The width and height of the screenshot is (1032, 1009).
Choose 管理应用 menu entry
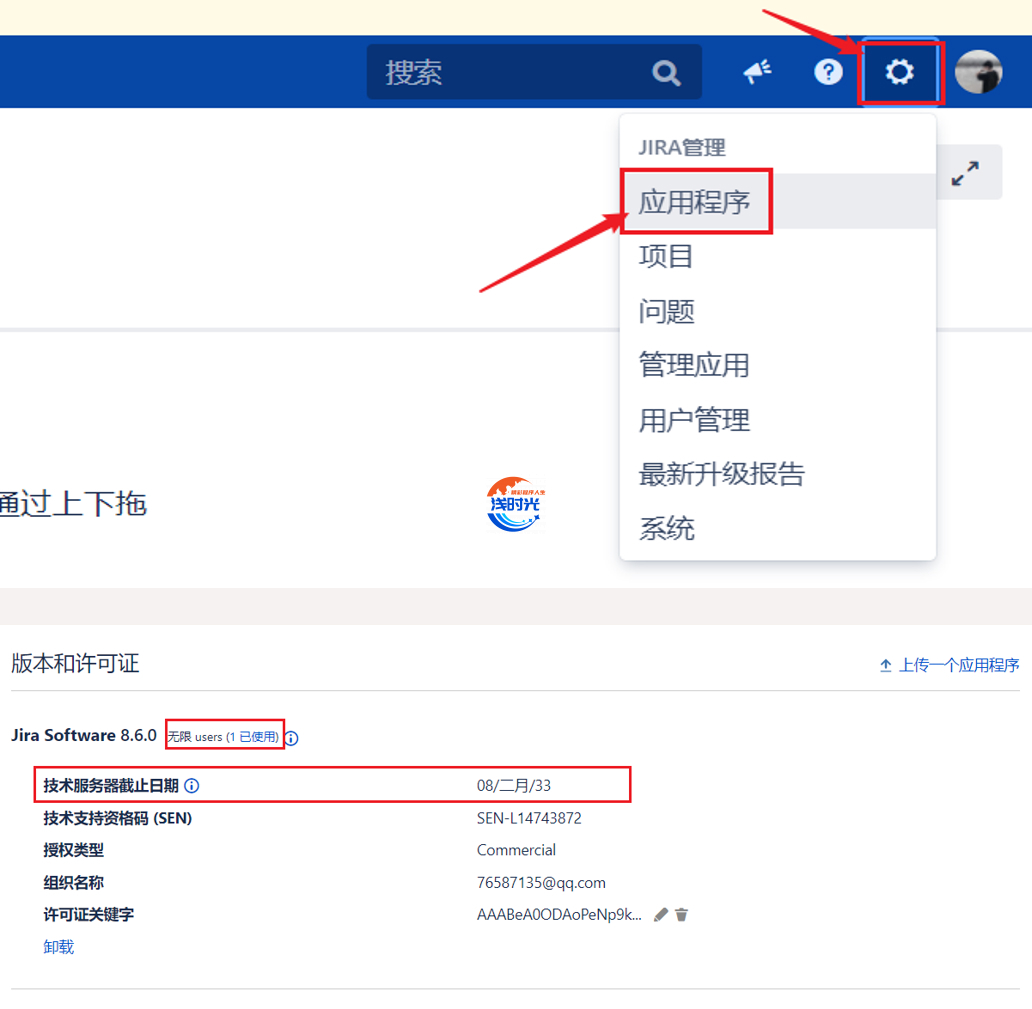pos(694,365)
